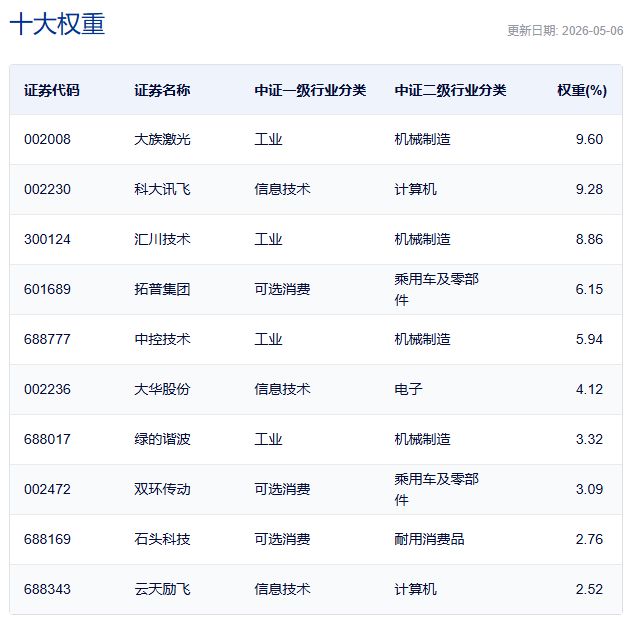Click column header 权重(%)
Viewport: 628px width, 621px height.
point(582,90)
